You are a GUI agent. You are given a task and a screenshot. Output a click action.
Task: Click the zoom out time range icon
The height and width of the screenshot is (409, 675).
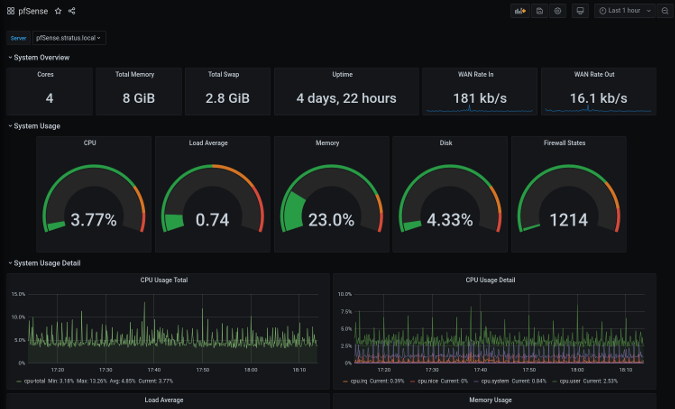click(665, 10)
